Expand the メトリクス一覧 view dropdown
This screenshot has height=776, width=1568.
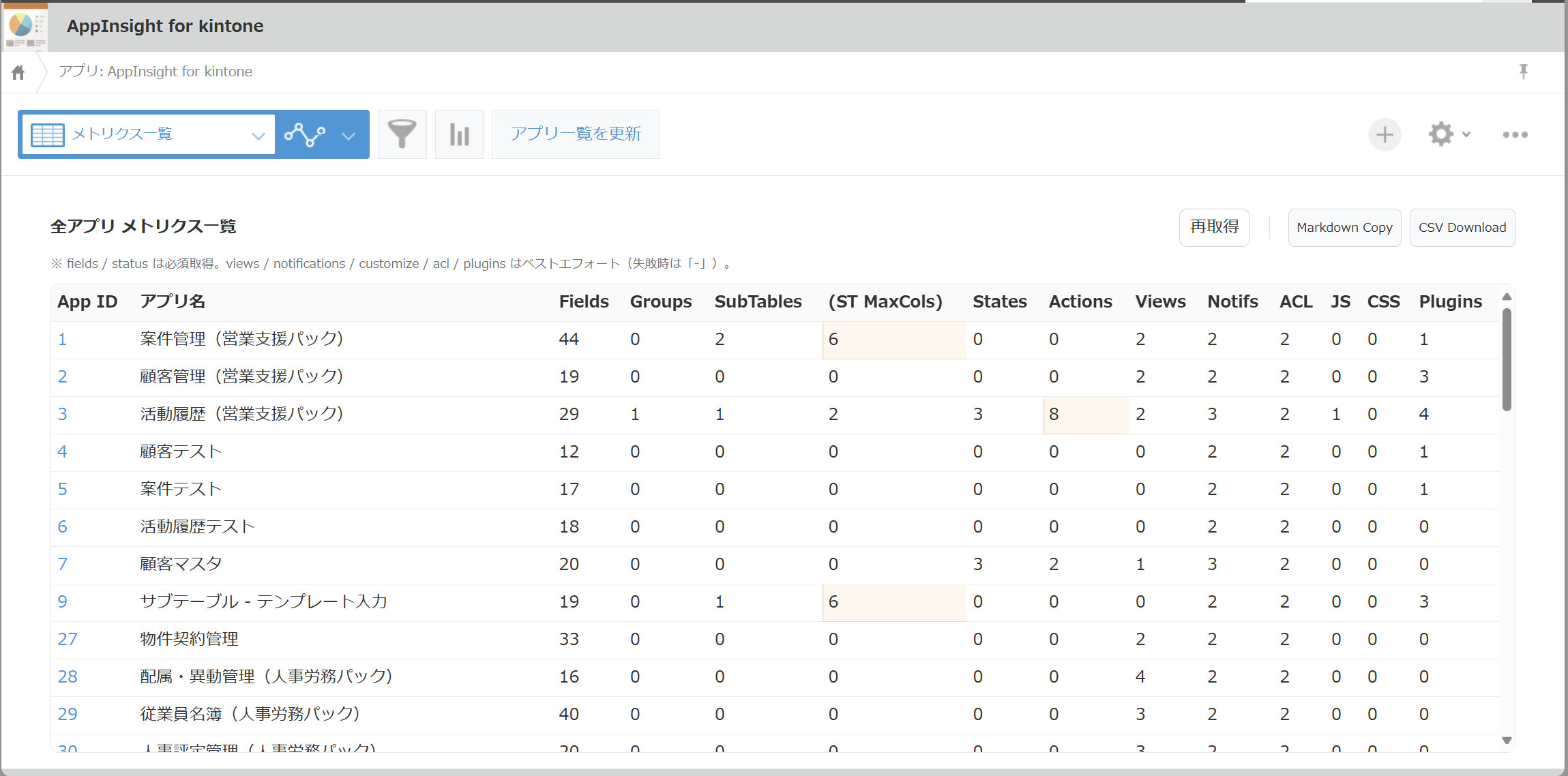258,135
